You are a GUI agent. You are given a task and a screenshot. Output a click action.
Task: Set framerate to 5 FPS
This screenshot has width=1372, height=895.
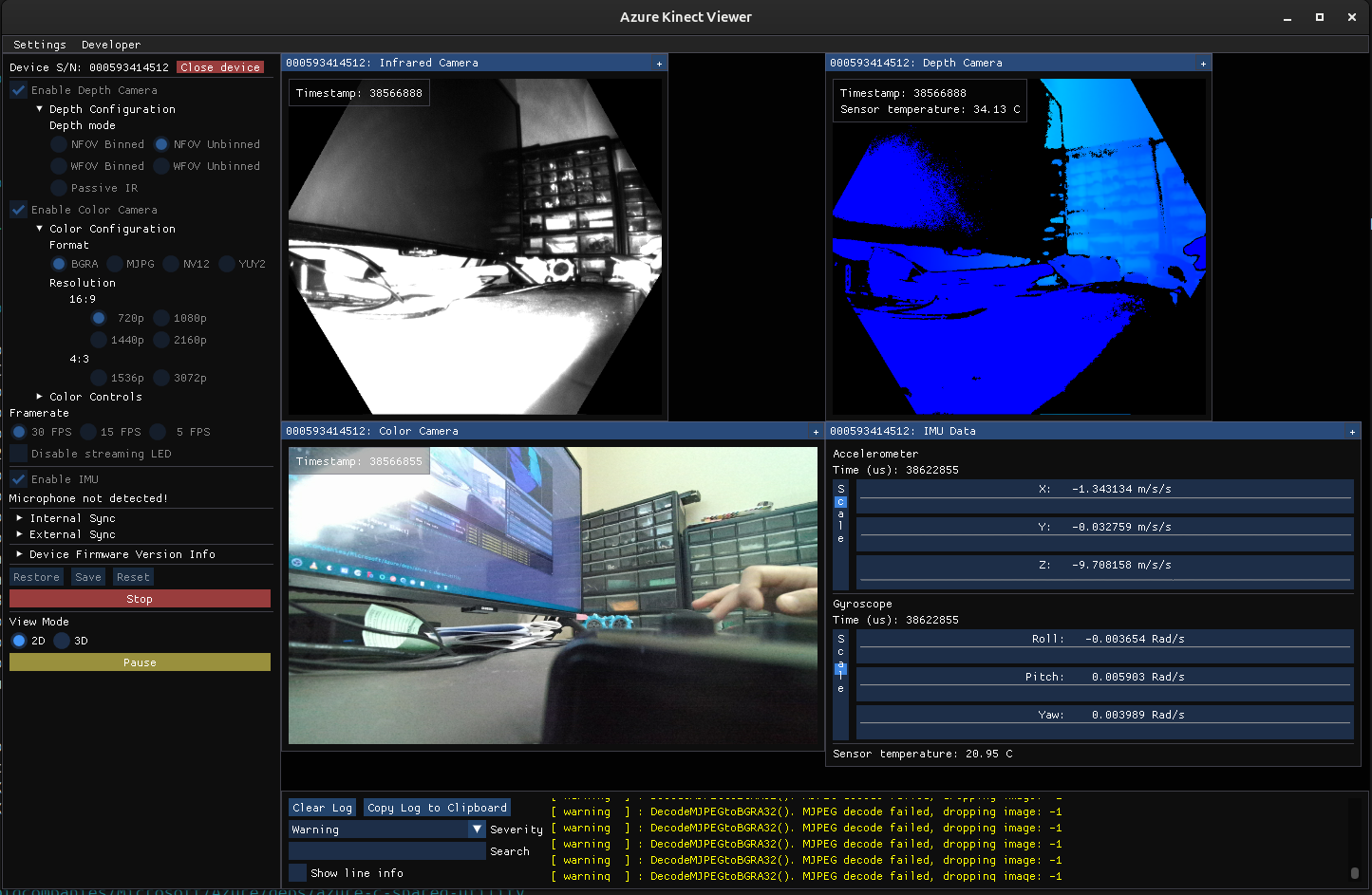(158, 432)
